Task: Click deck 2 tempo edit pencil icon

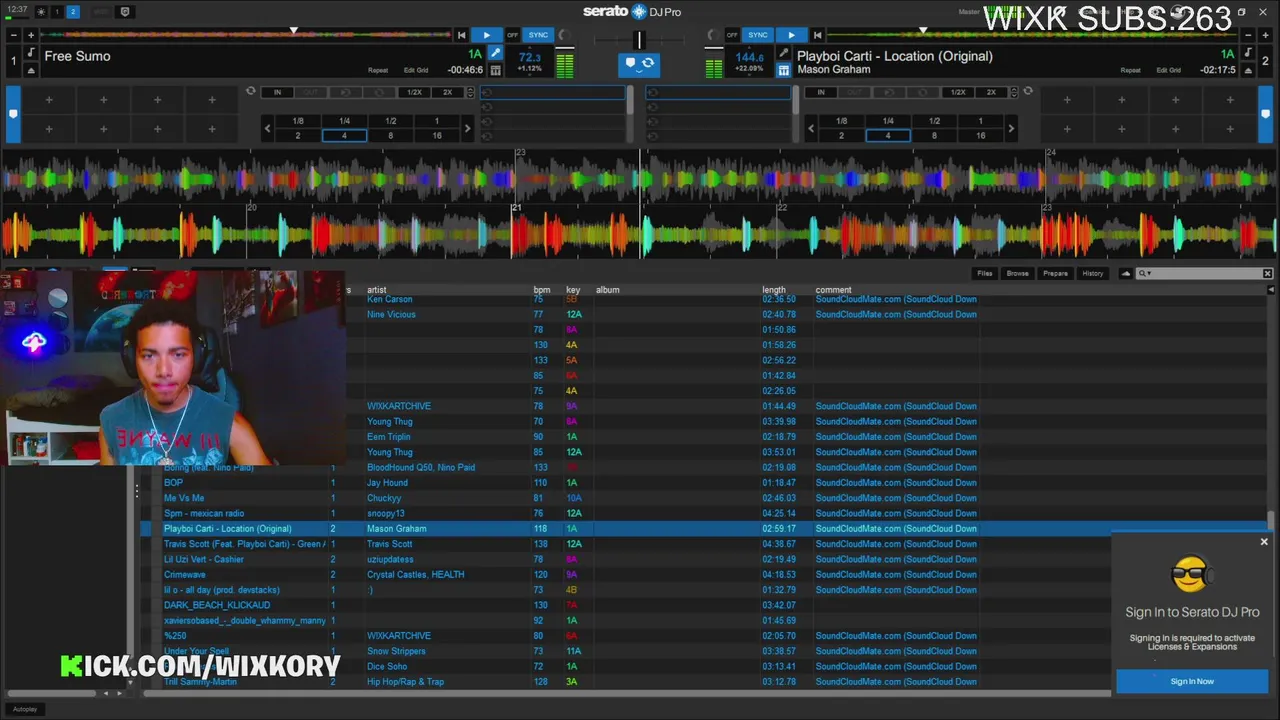Action: tap(784, 53)
